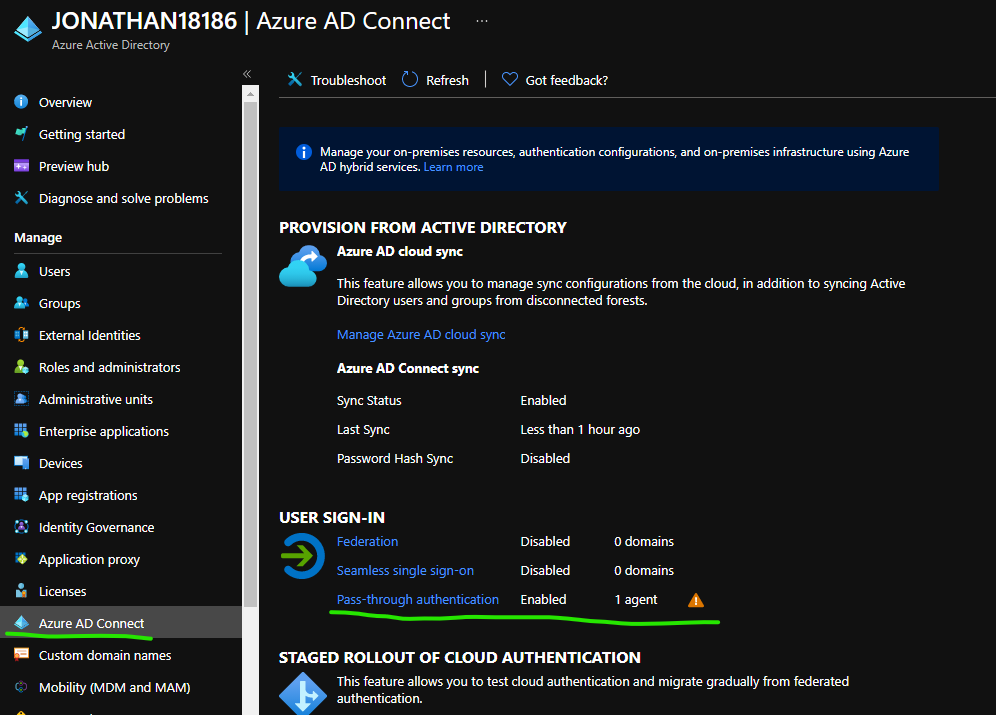Collapse the sidebar with the double chevron

coord(246,73)
